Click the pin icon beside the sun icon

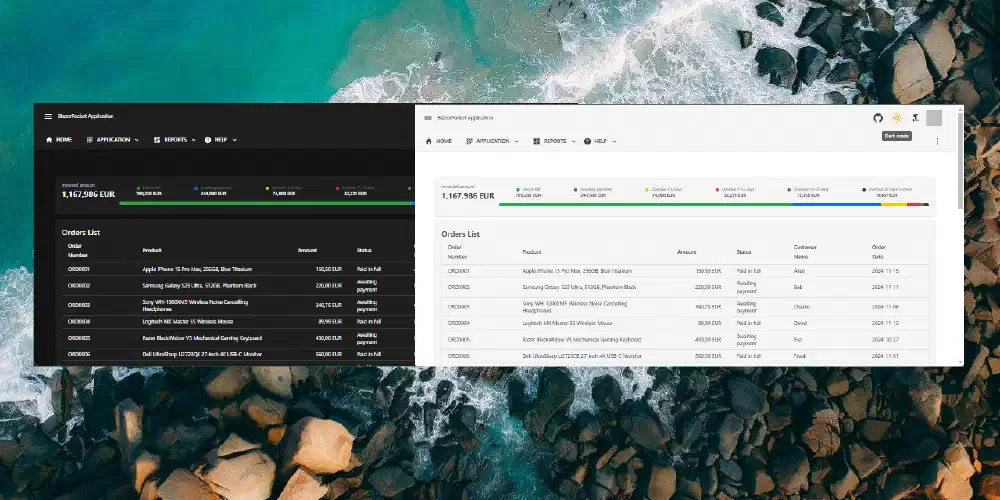[x=914, y=118]
